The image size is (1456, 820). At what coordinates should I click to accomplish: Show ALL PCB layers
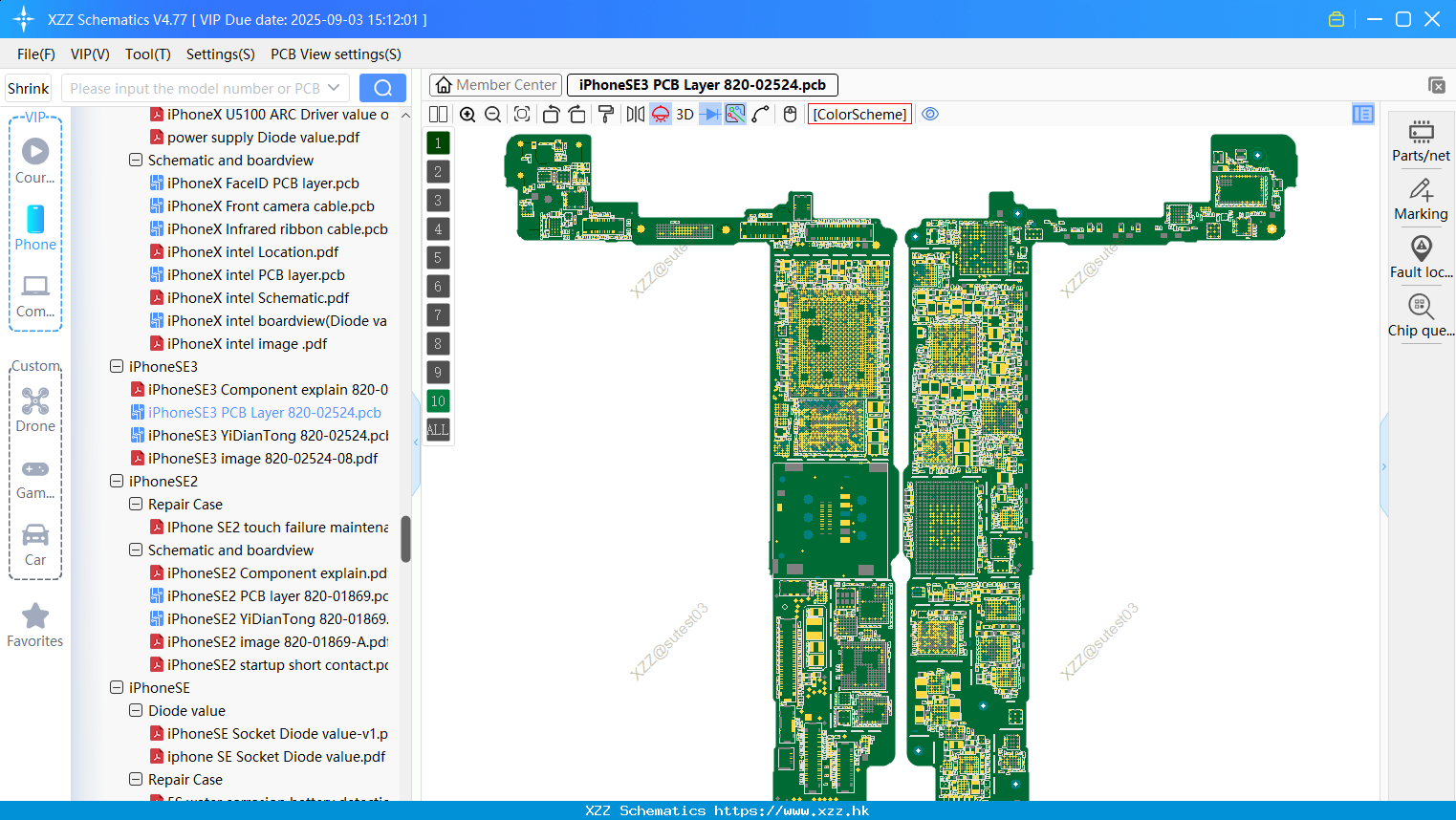tap(438, 430)
